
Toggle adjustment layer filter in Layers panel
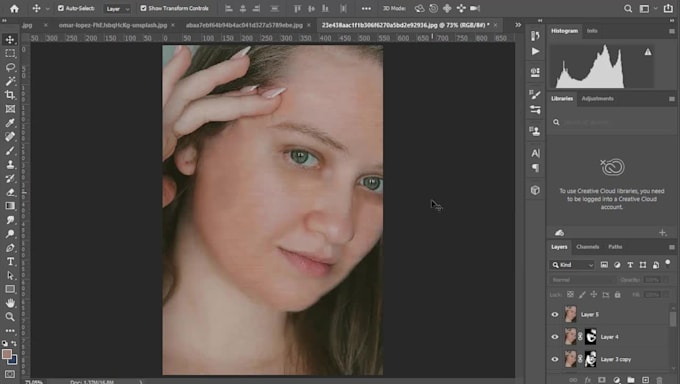click(617, 265)
